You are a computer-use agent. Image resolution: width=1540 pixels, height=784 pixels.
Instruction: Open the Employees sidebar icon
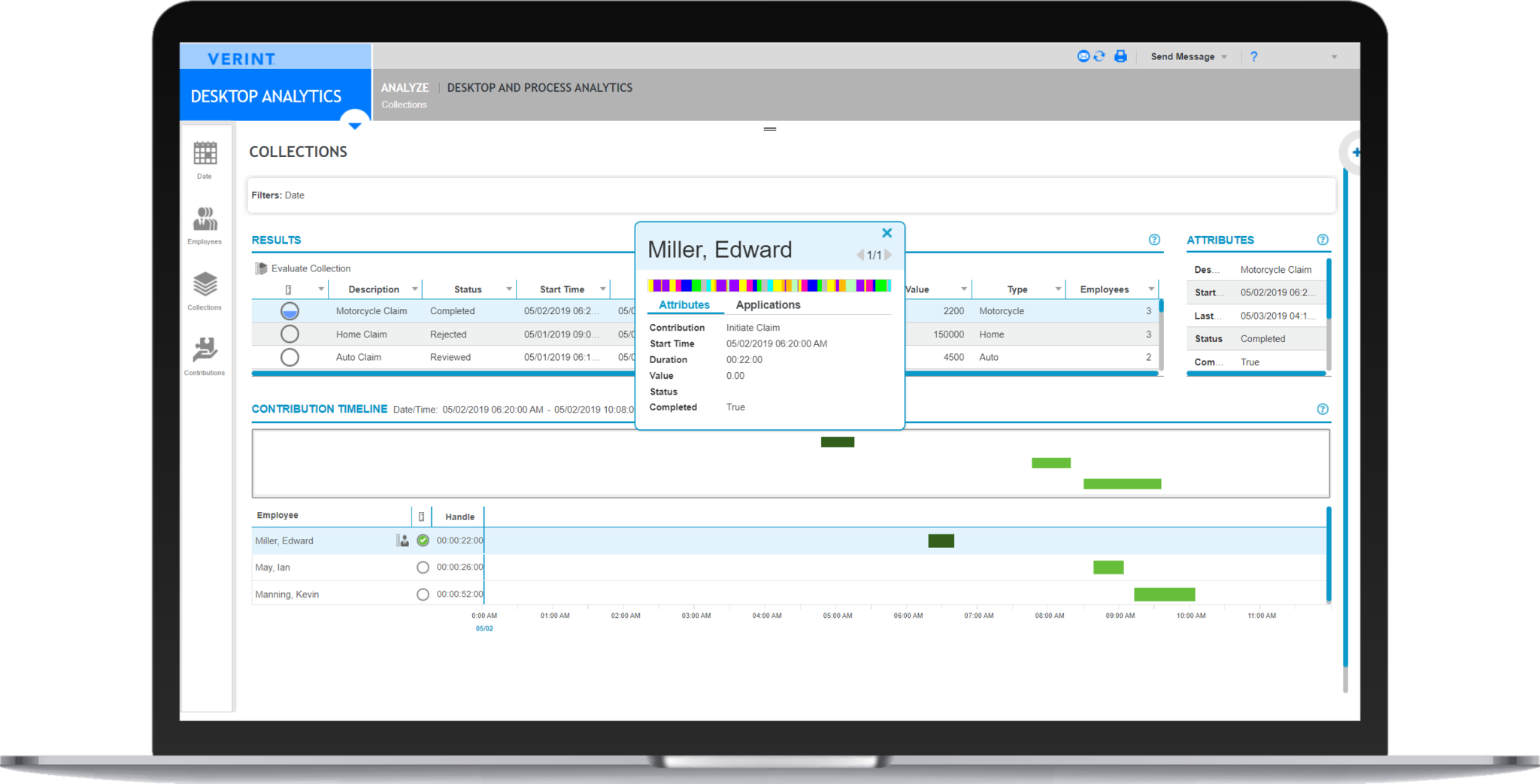205,226
